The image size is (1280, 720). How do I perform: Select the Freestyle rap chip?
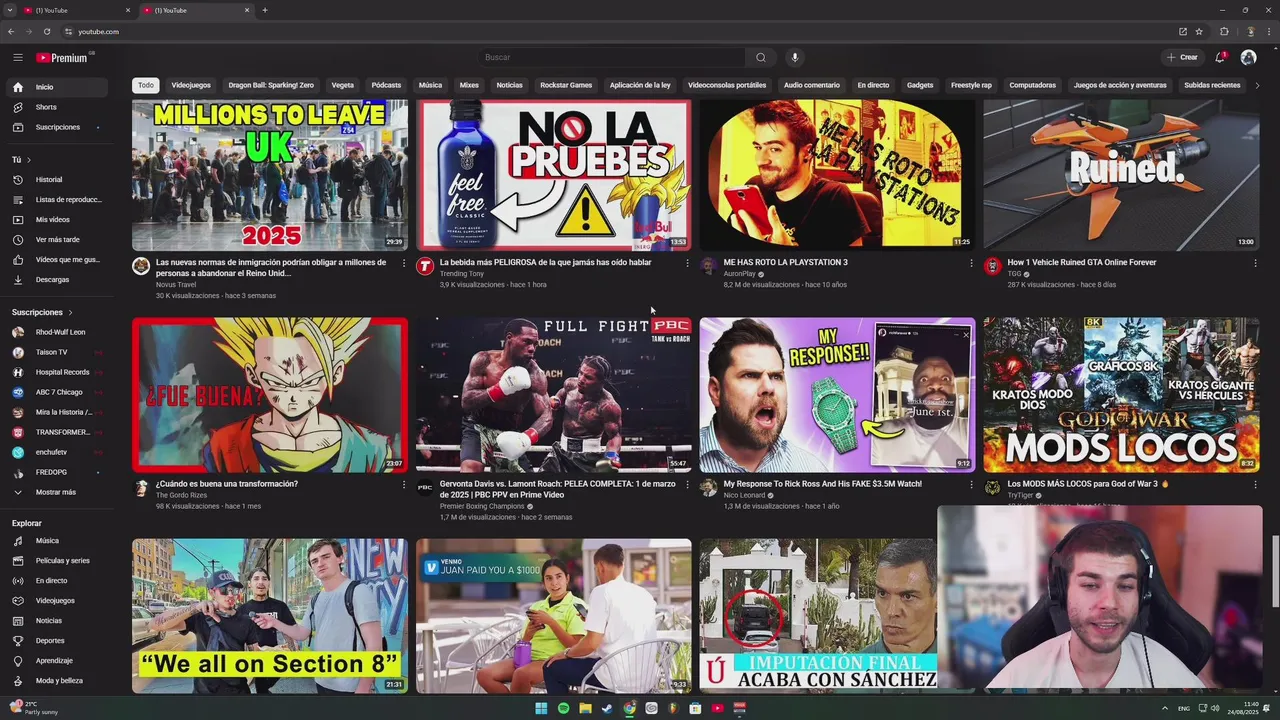point(971,85)
